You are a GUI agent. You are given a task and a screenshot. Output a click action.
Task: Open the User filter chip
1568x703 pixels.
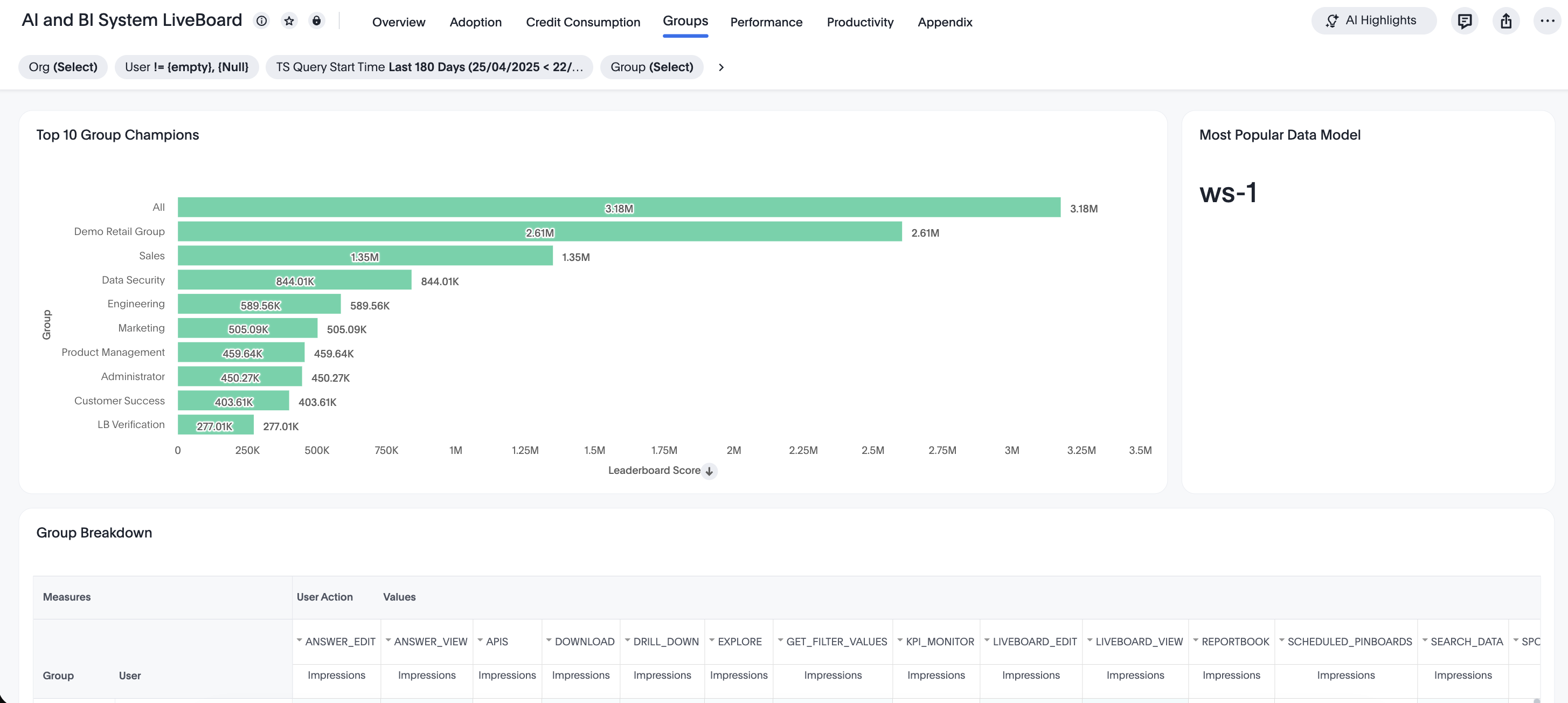(x=186, y=67)
